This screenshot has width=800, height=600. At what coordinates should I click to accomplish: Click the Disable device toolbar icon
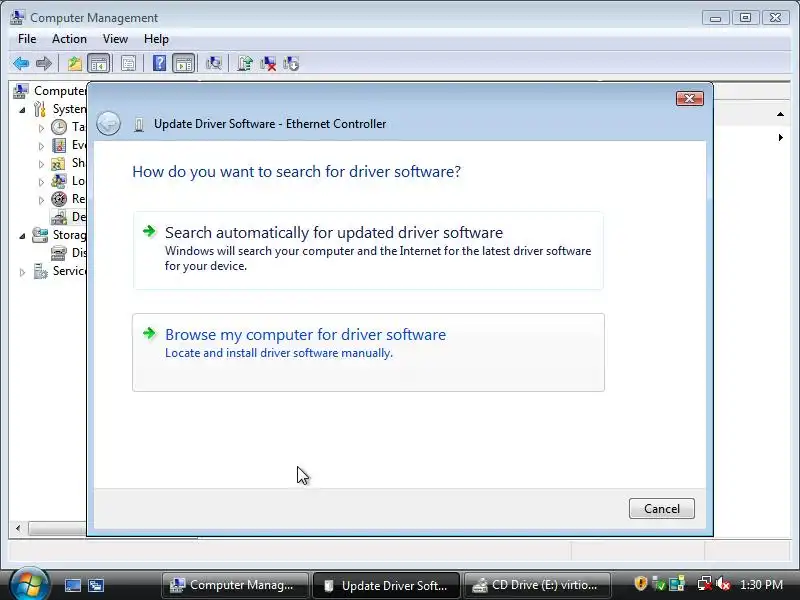click(x=291, y=64)
